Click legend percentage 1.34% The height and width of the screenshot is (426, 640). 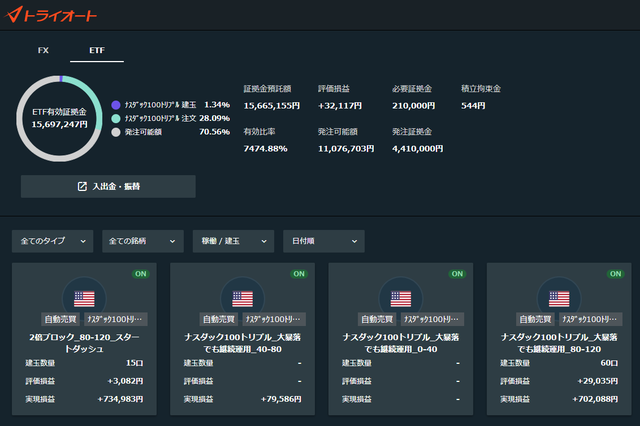pos(217,105)
